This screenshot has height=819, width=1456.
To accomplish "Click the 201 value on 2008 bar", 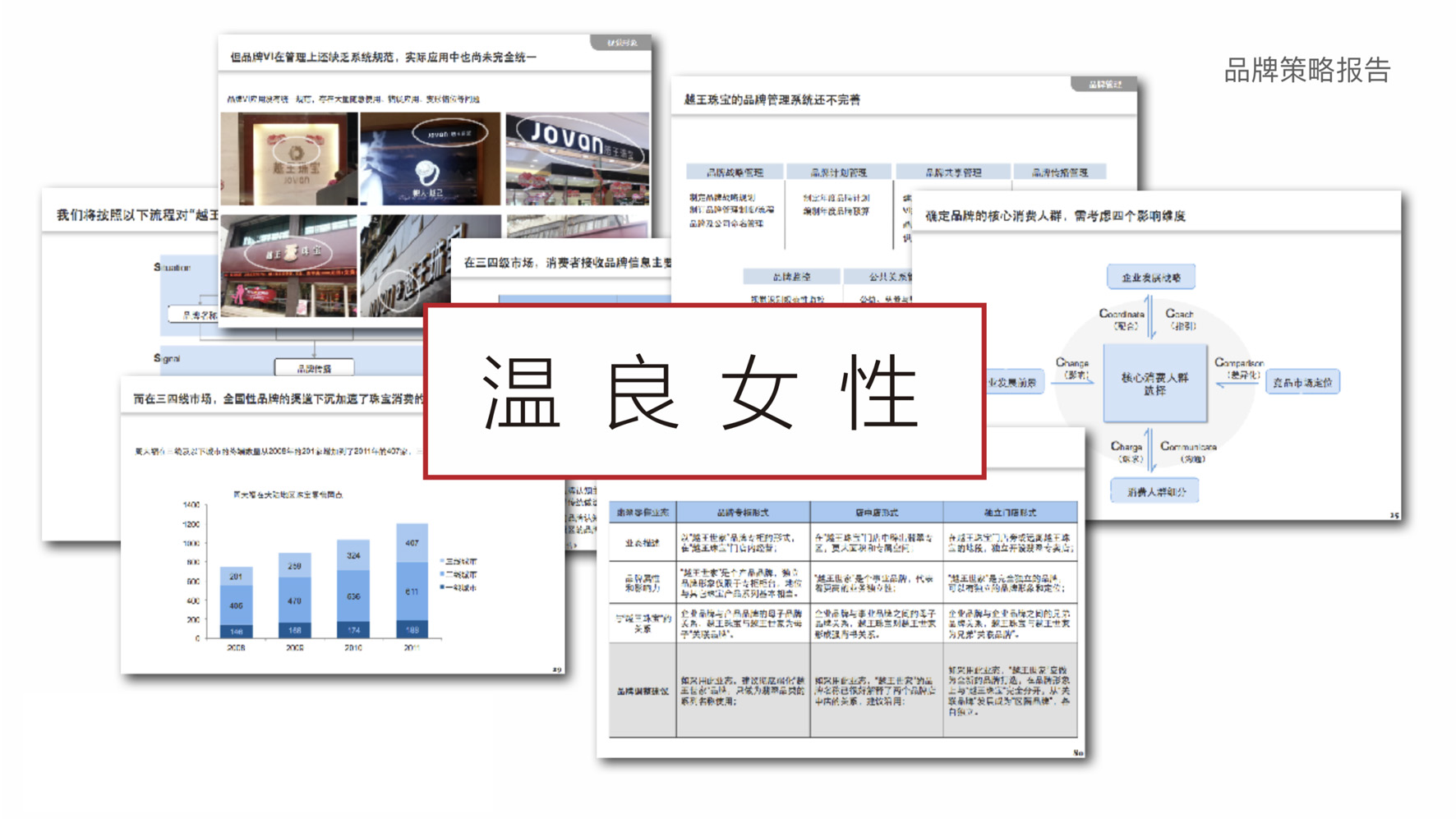I will [236, 577].
